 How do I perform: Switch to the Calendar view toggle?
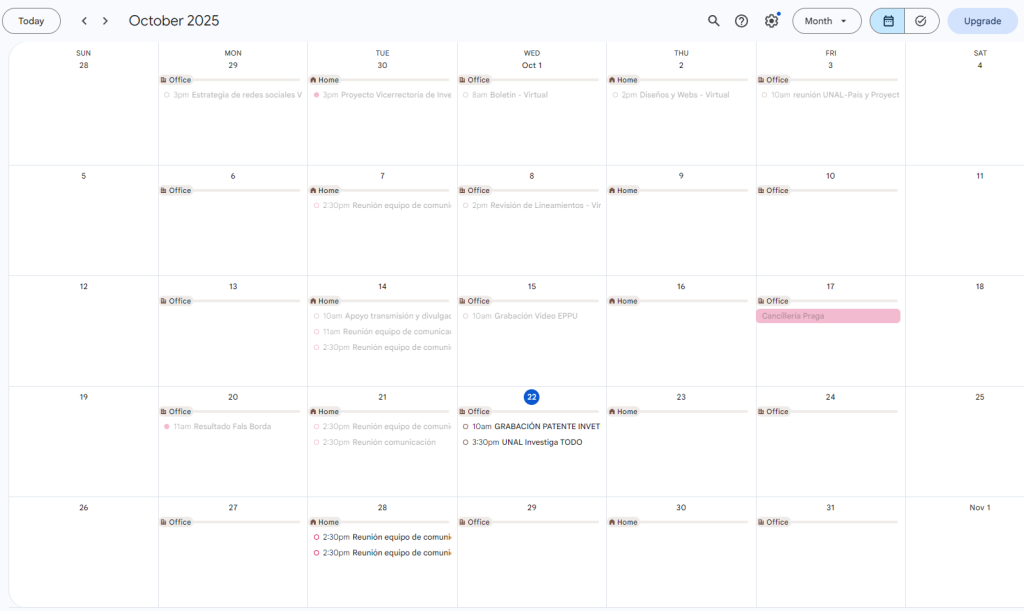887,21
